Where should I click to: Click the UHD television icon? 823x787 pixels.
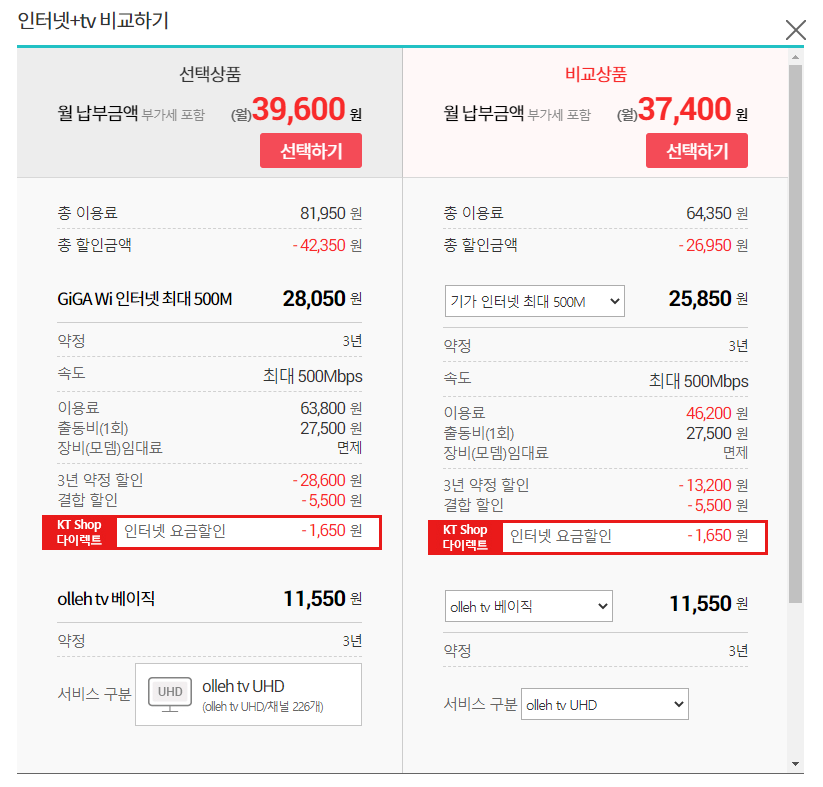pyautogui.click(x=168, y=693)
